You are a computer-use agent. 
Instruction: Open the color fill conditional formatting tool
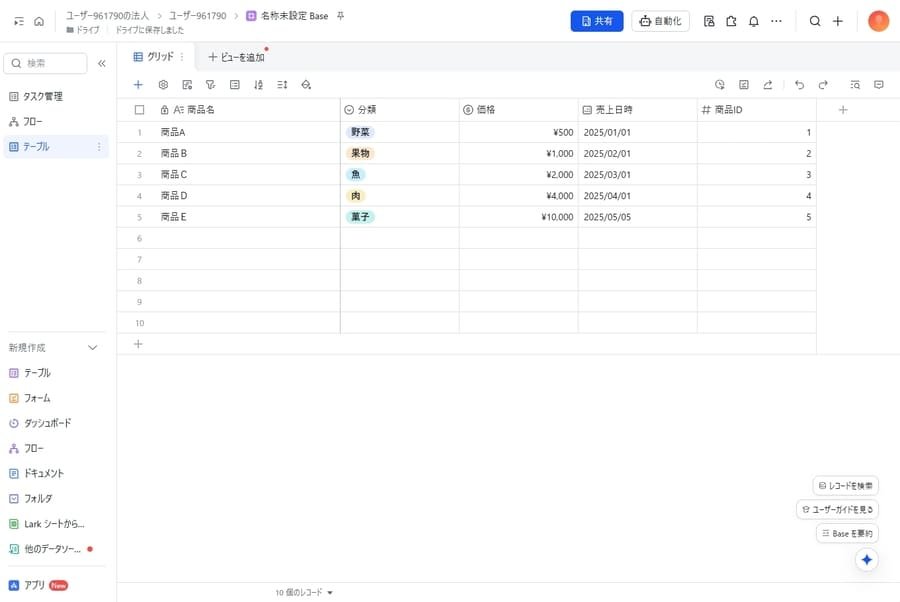point(306,85)
